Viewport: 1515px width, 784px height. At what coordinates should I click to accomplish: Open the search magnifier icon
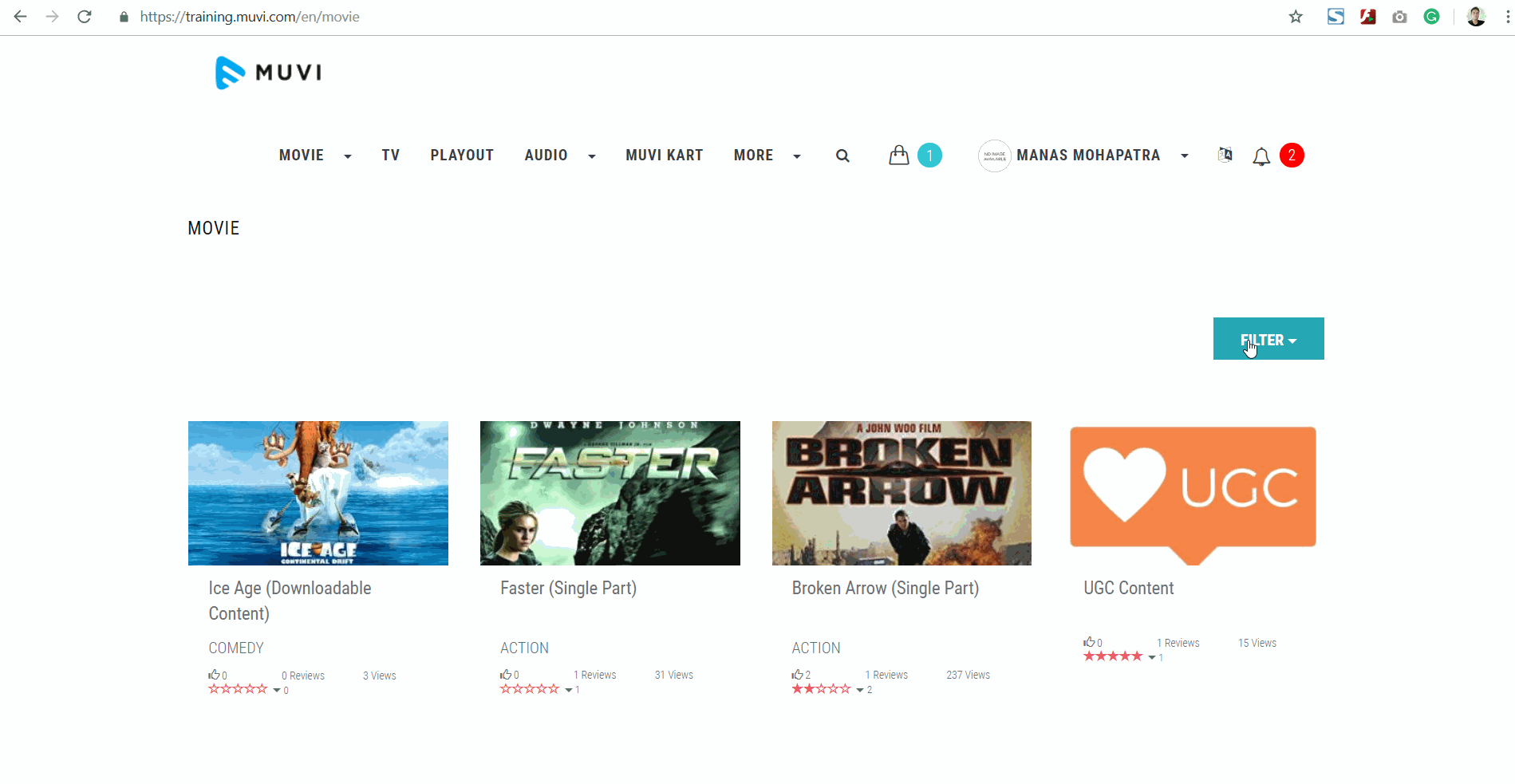coord(842,156)
